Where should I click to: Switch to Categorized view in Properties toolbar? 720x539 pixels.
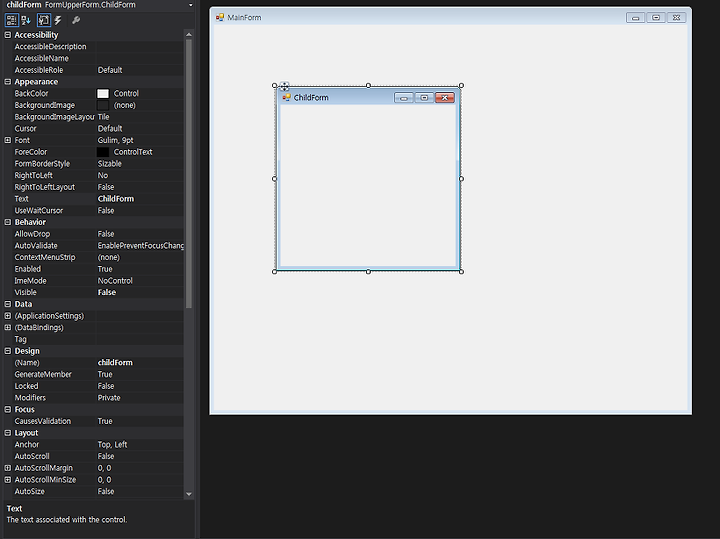[x=11, y=20]
